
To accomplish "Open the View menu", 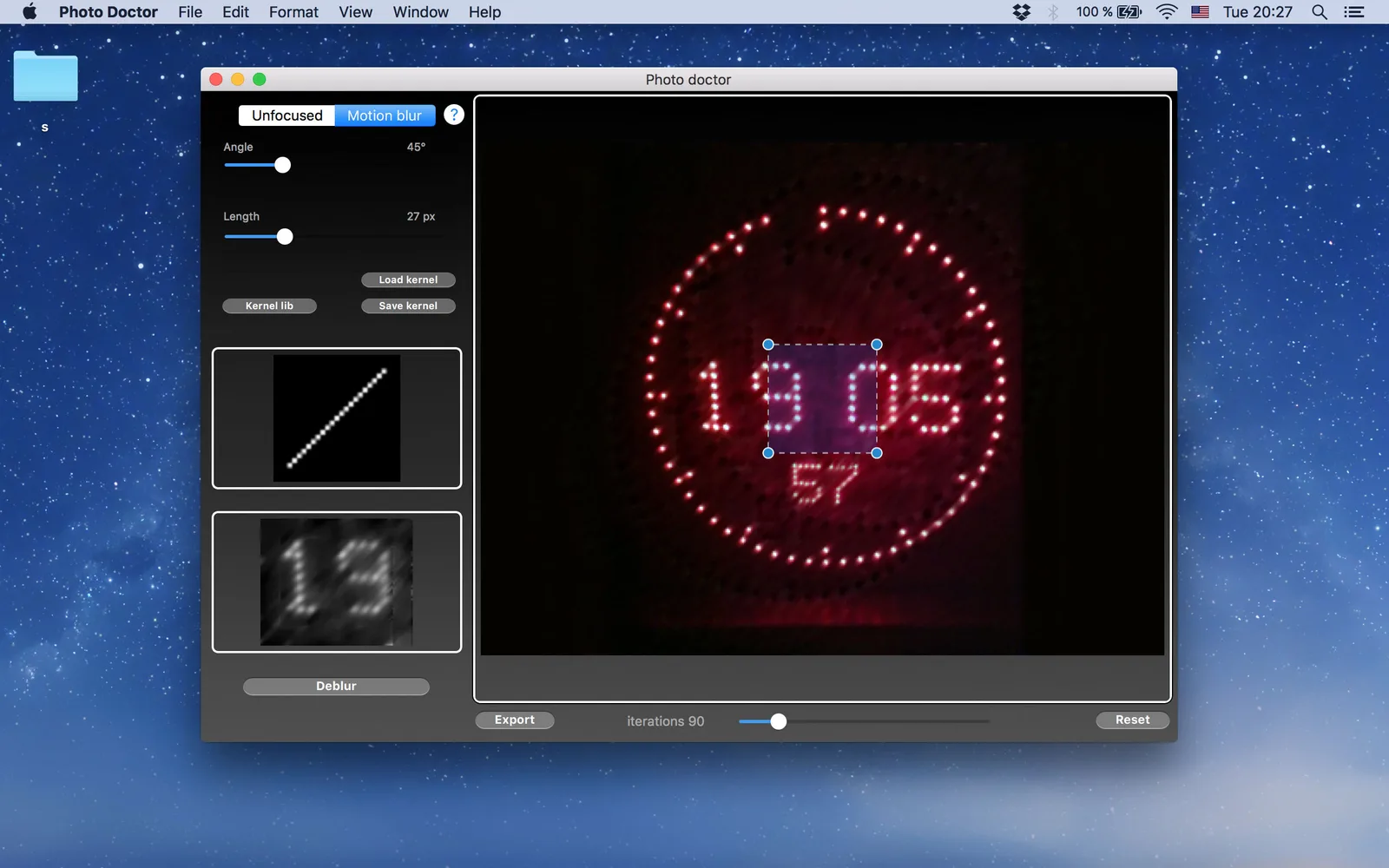I will pyautogui.click(x=355, y=12).
